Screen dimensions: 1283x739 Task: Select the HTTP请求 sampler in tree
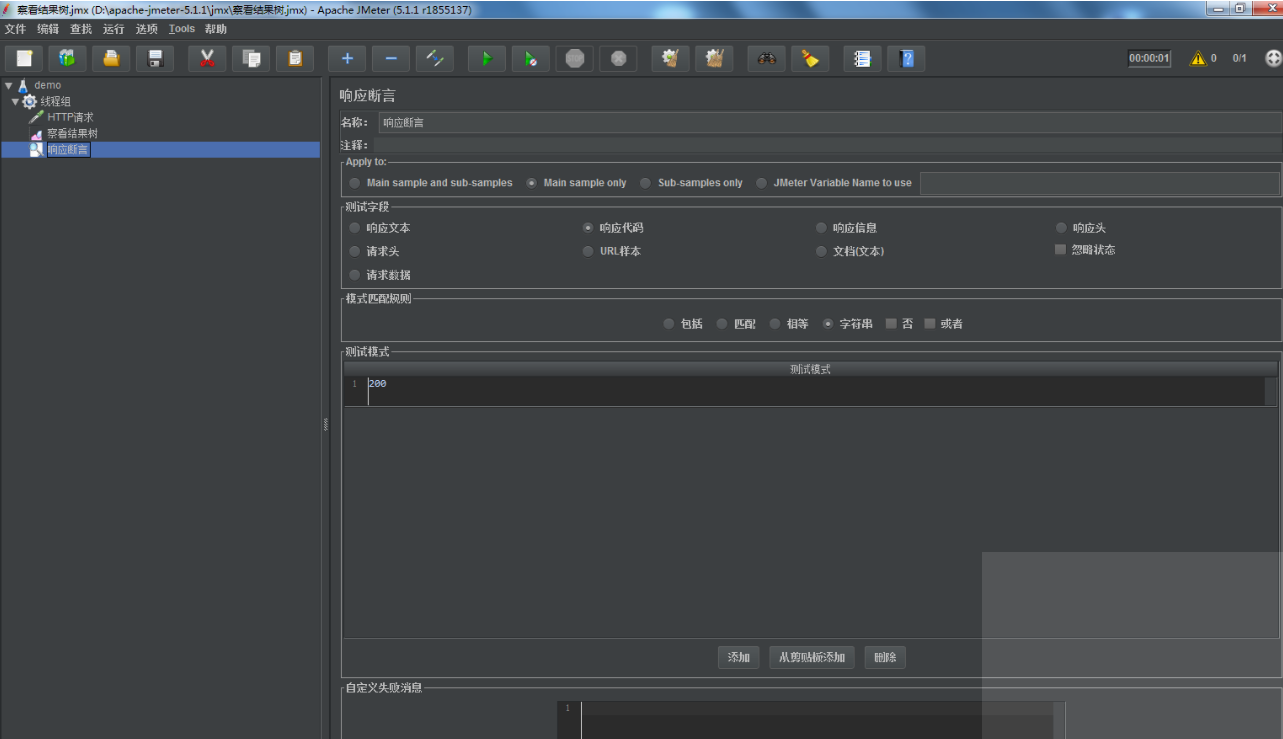70,117
